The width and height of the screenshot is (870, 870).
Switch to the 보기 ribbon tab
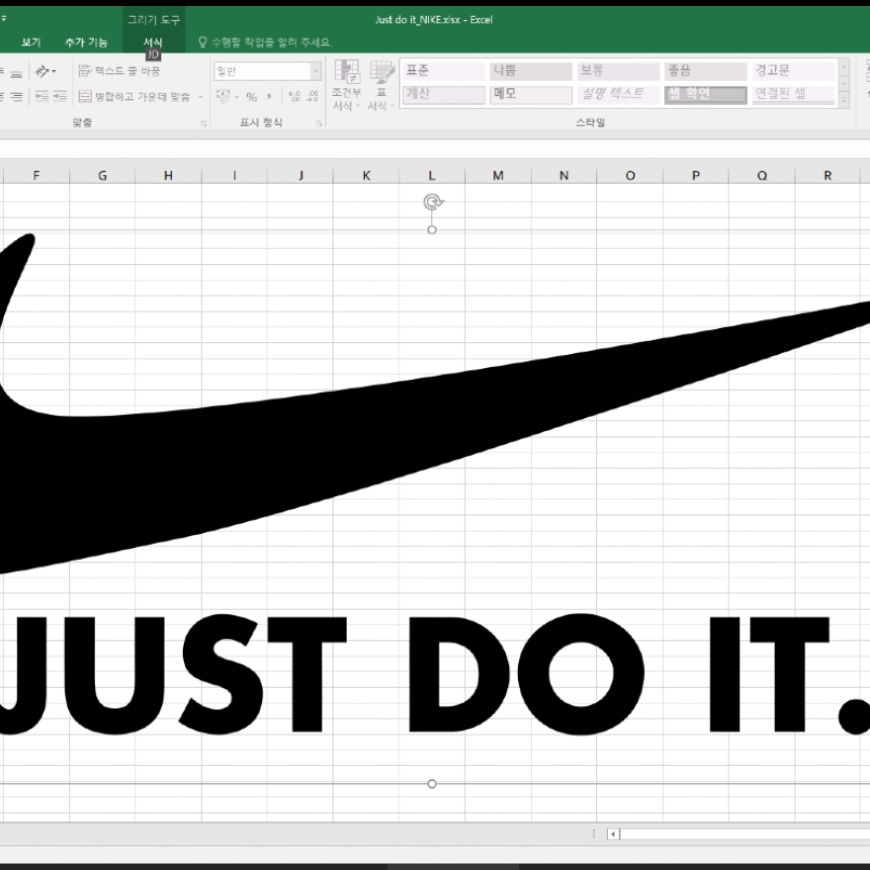(31, 42)
